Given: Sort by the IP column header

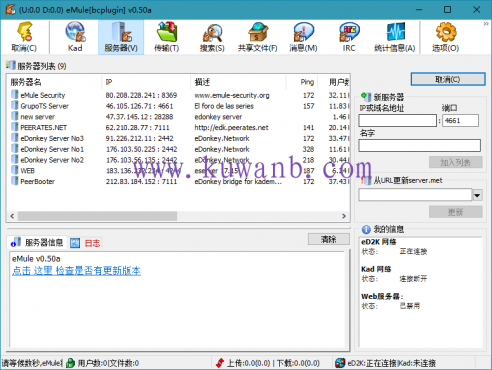Looking at the screenshot, I should 146,82.
